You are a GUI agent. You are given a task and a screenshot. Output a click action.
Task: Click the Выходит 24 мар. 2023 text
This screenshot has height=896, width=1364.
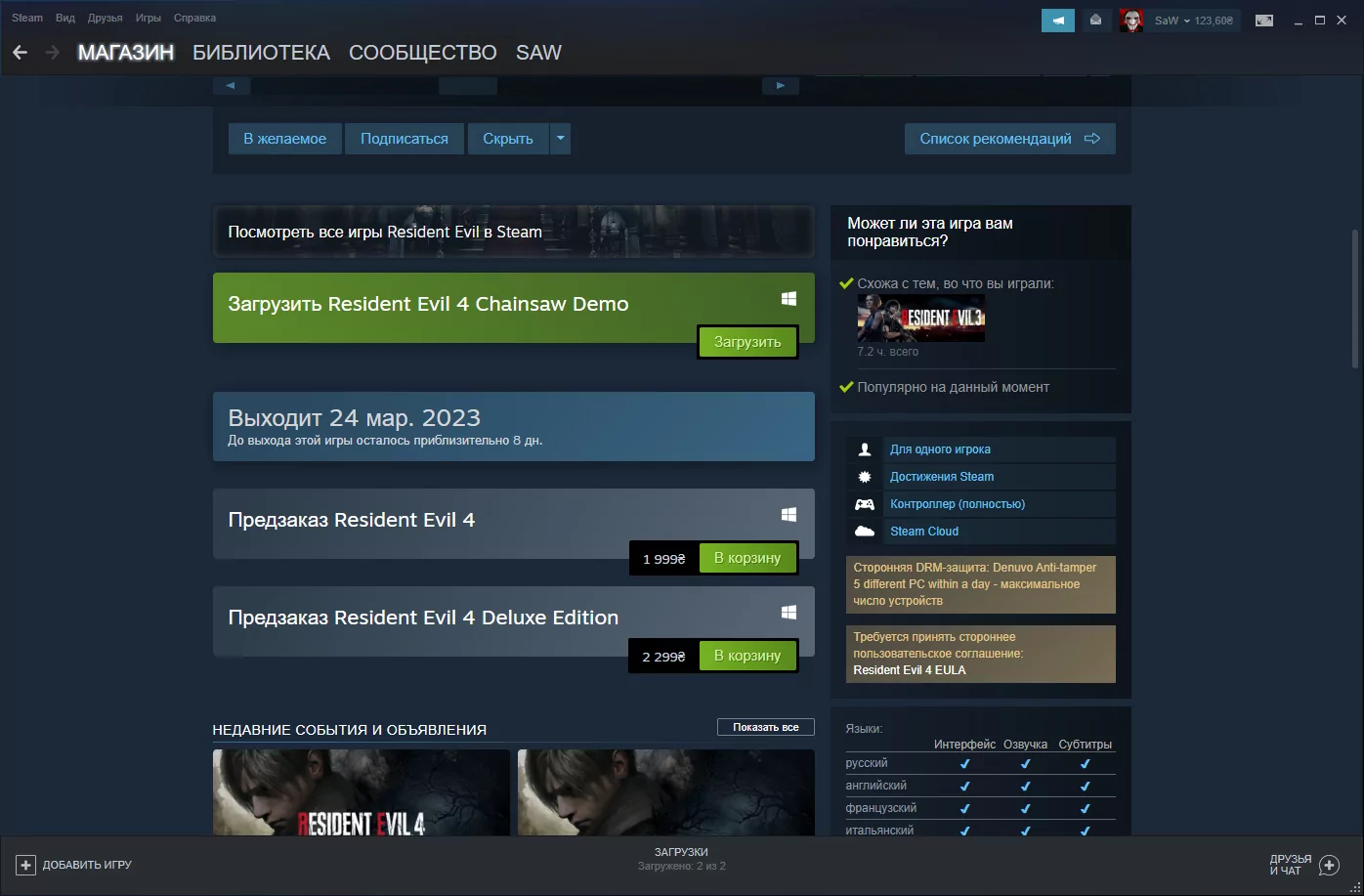pos(355,418)
